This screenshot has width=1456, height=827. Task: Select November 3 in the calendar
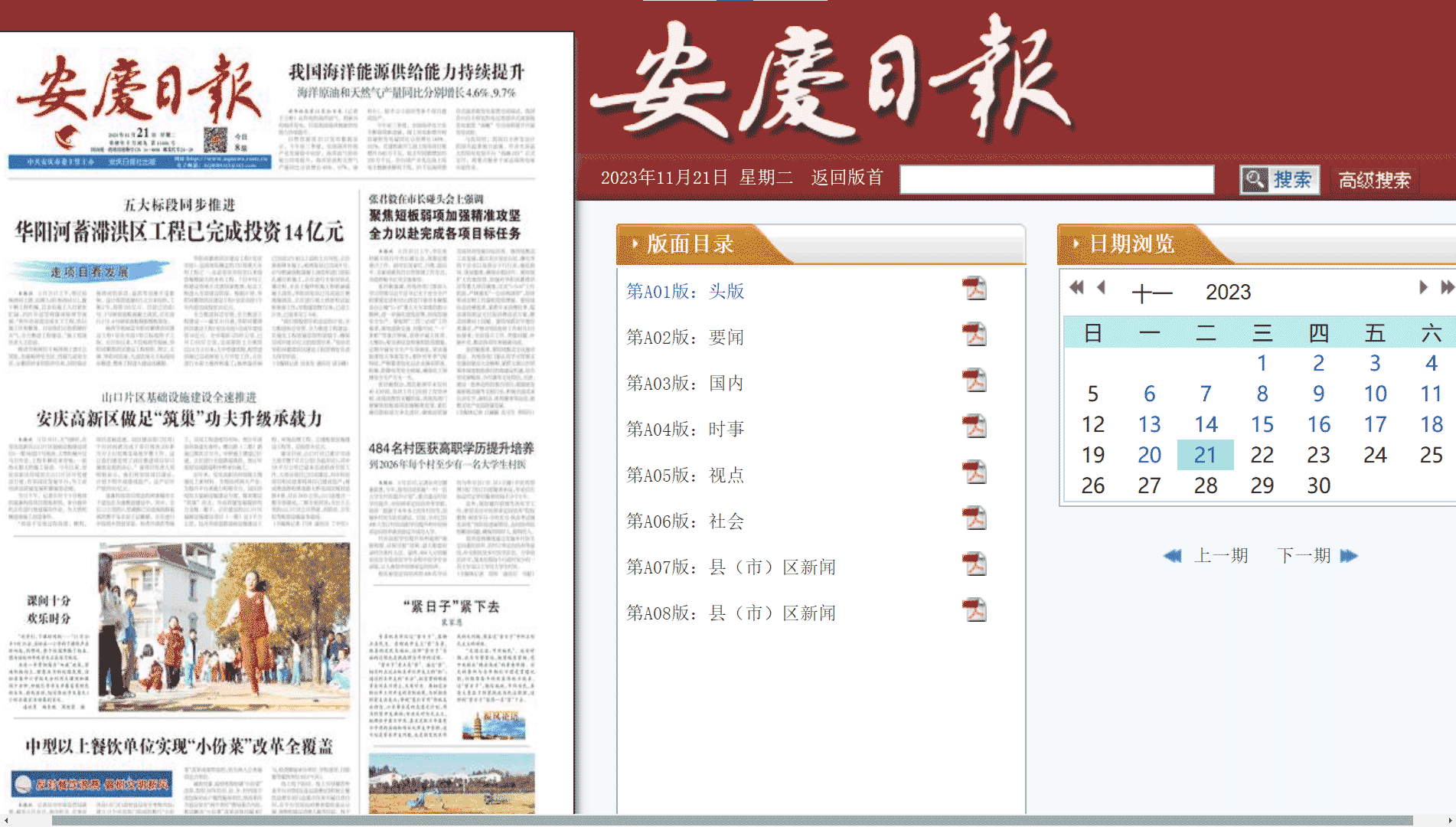[1375, 363]
